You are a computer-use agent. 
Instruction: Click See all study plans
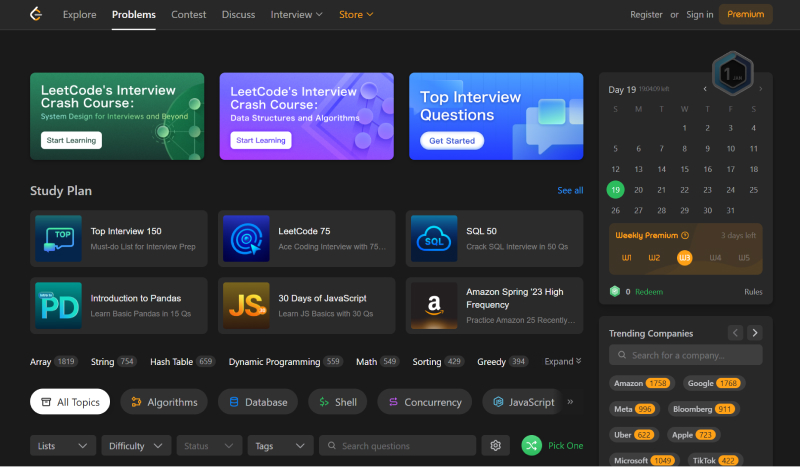coord(570,190)
